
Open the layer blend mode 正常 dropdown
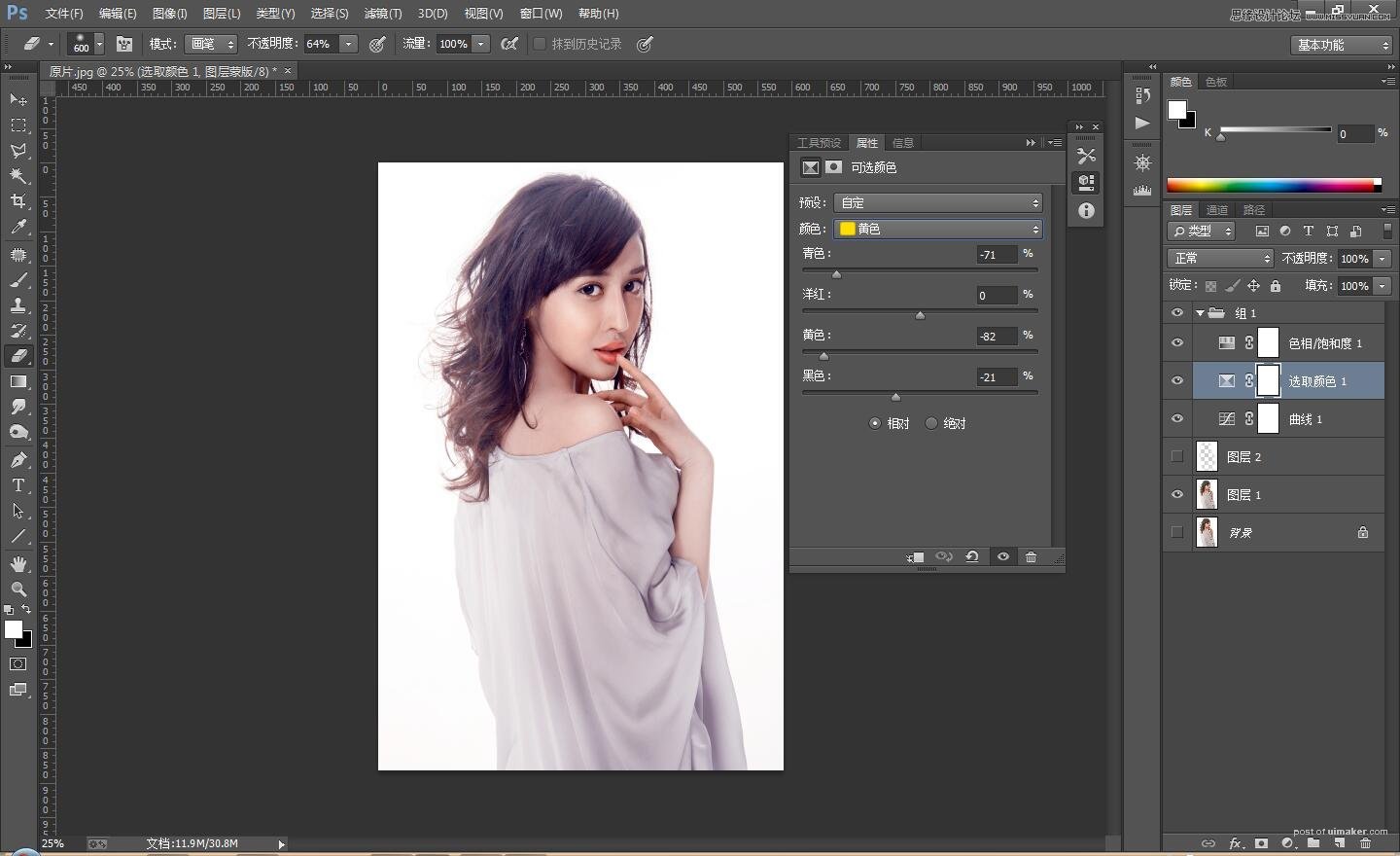point(1220,258)
